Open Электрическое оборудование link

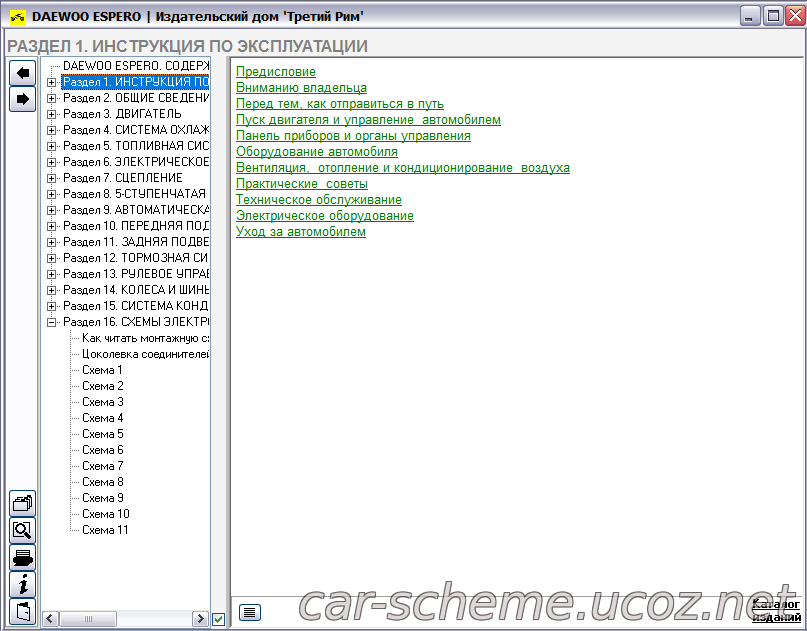point(325,216)
